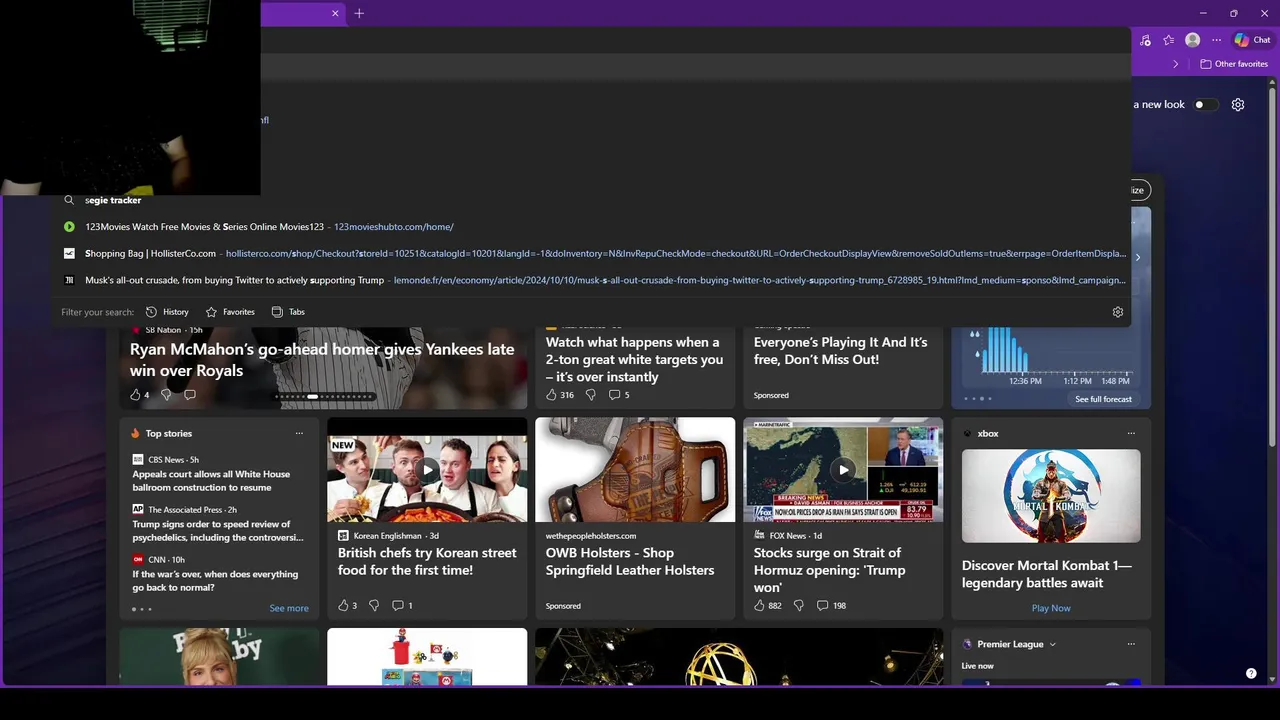The height and width of the screenshot is (720, 1280).
Task: Open Premier League card options ellipsis
Action: [x=1131, y=645]
